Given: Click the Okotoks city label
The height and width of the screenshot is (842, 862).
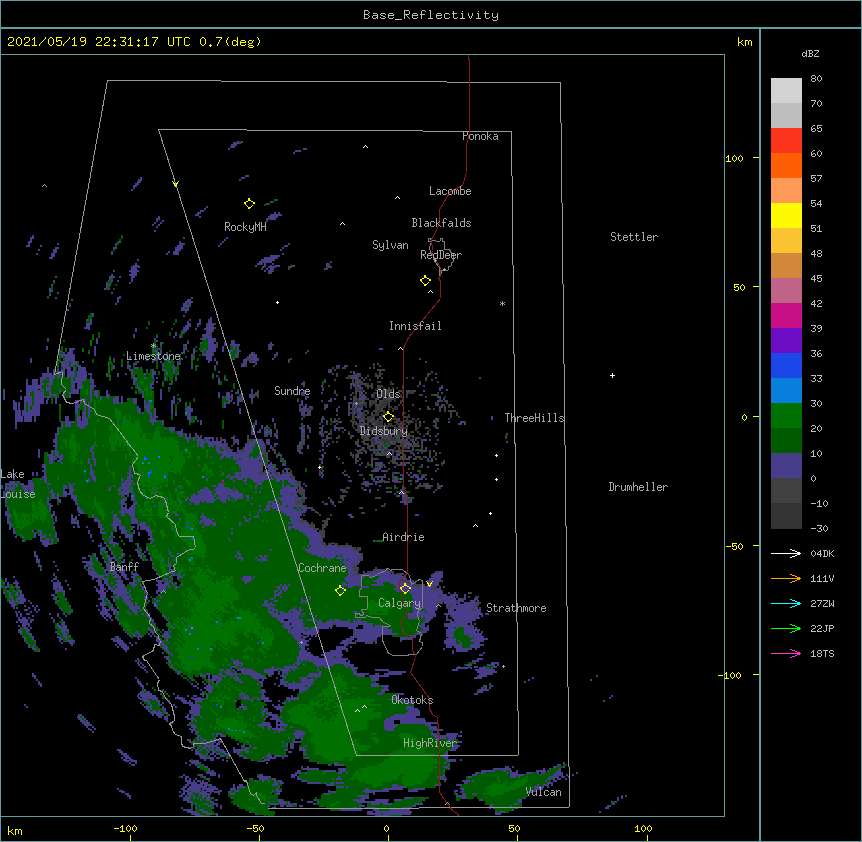Looking at the screenshot, I should pos(412,700).
